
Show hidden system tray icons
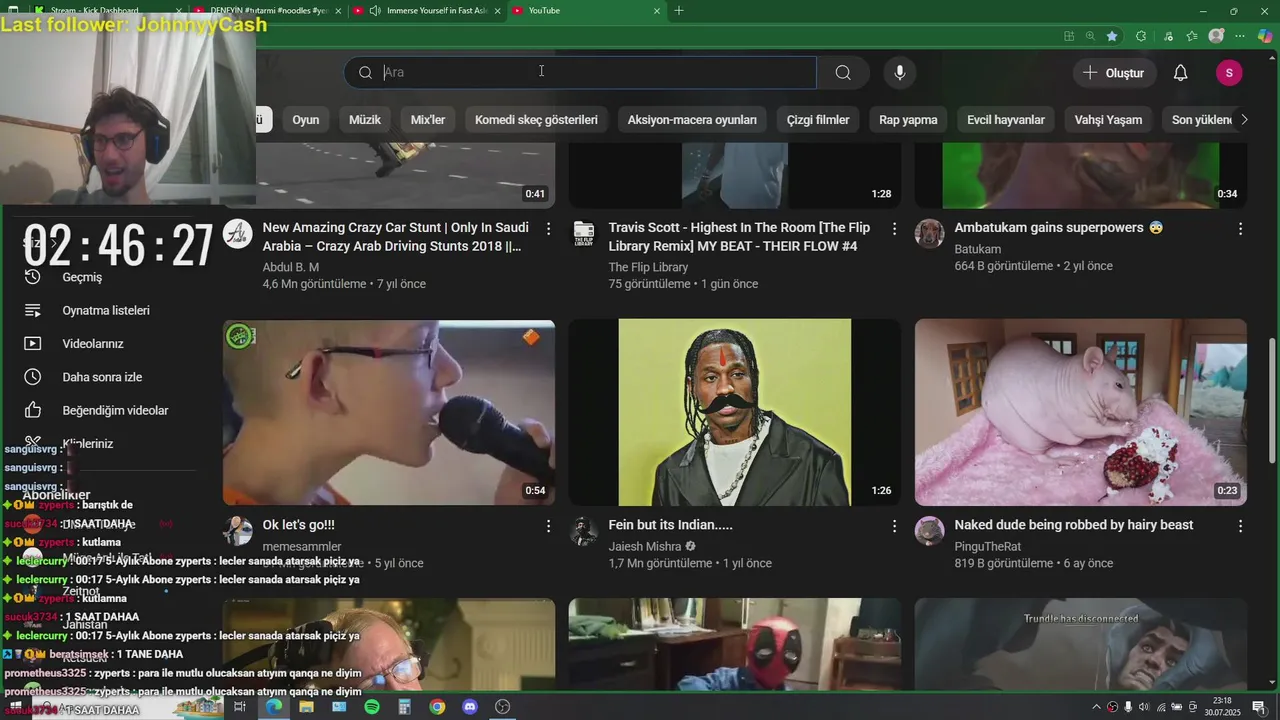1097,707
